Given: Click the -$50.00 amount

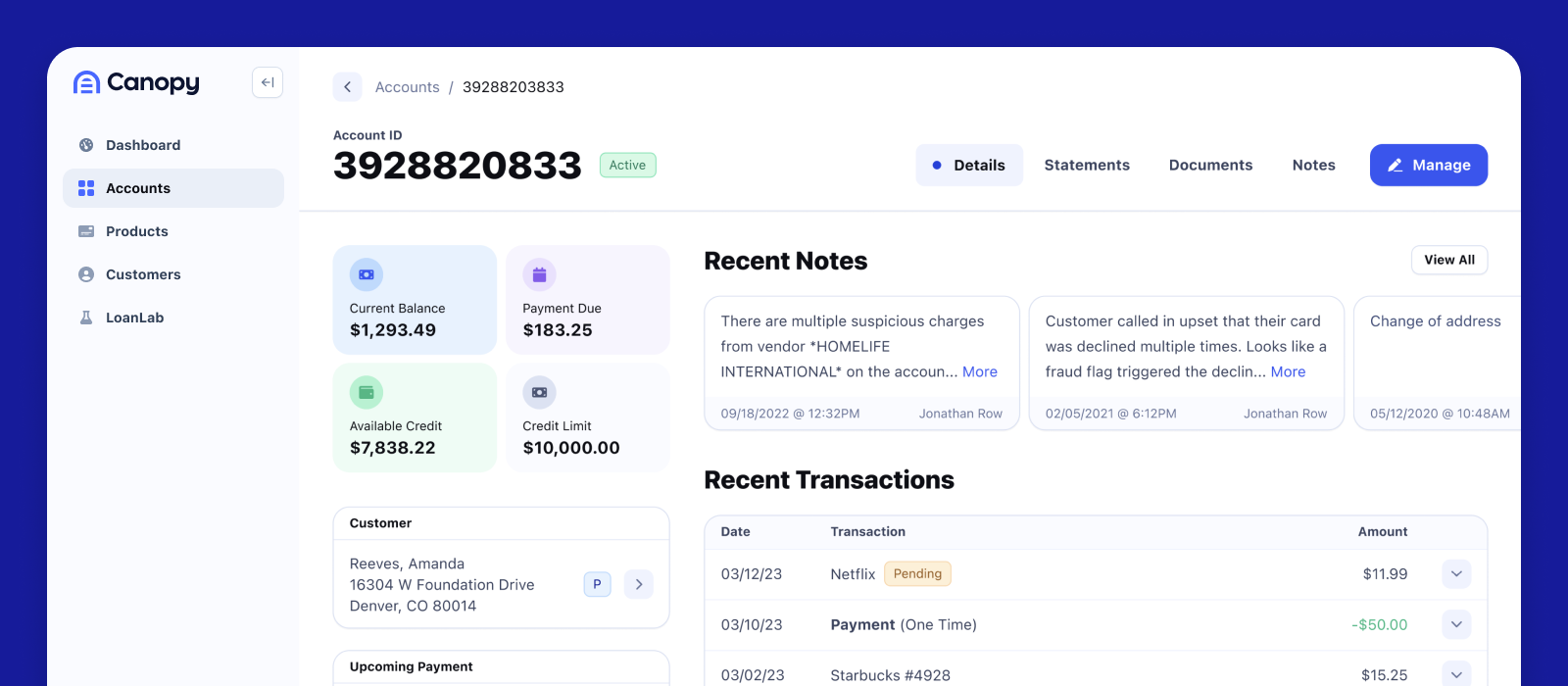Looking at the screenshot, I should (x=1380, y=625).
